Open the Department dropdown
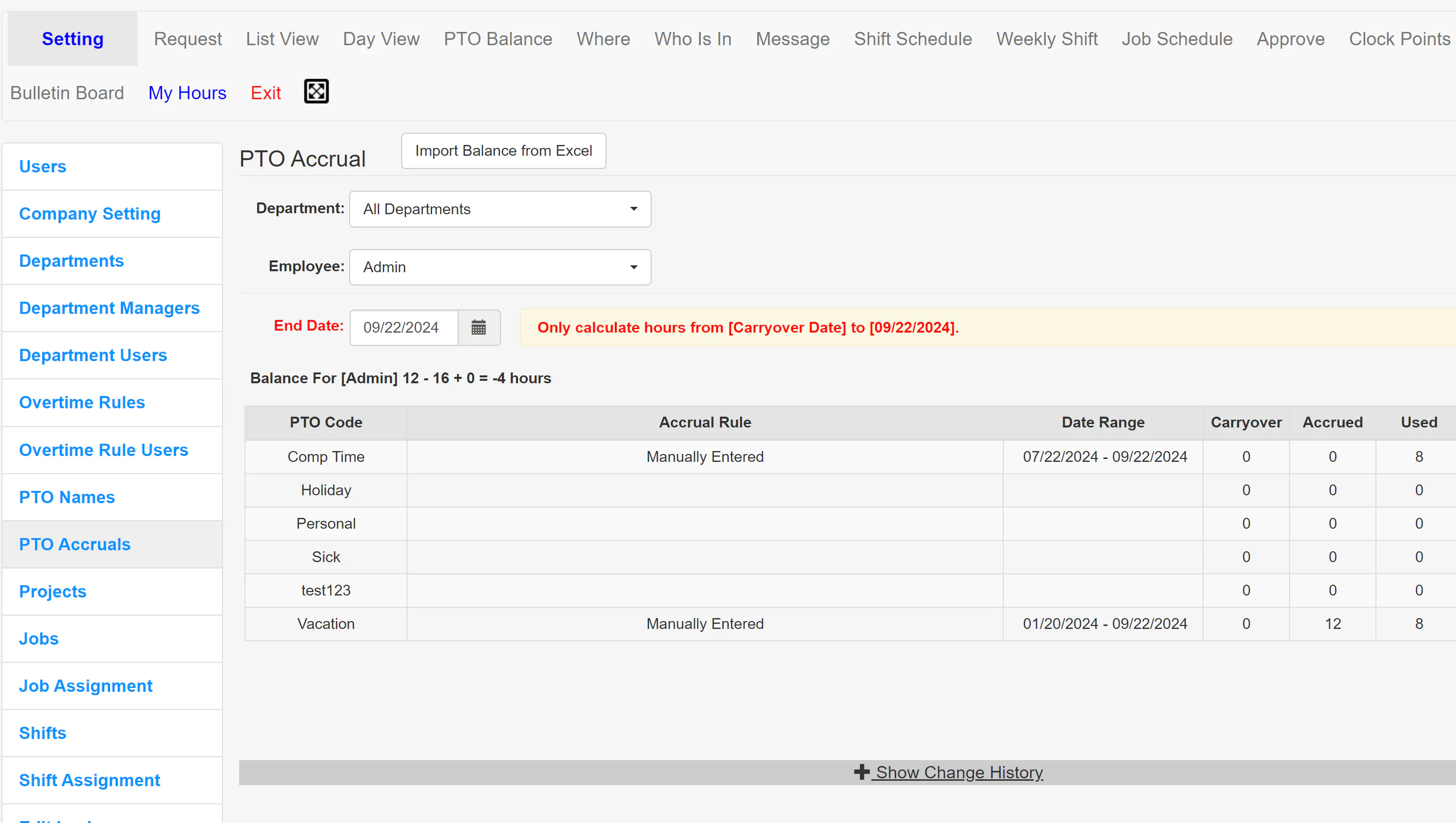This screenshot has height=823, width=1456. [500, 209]
